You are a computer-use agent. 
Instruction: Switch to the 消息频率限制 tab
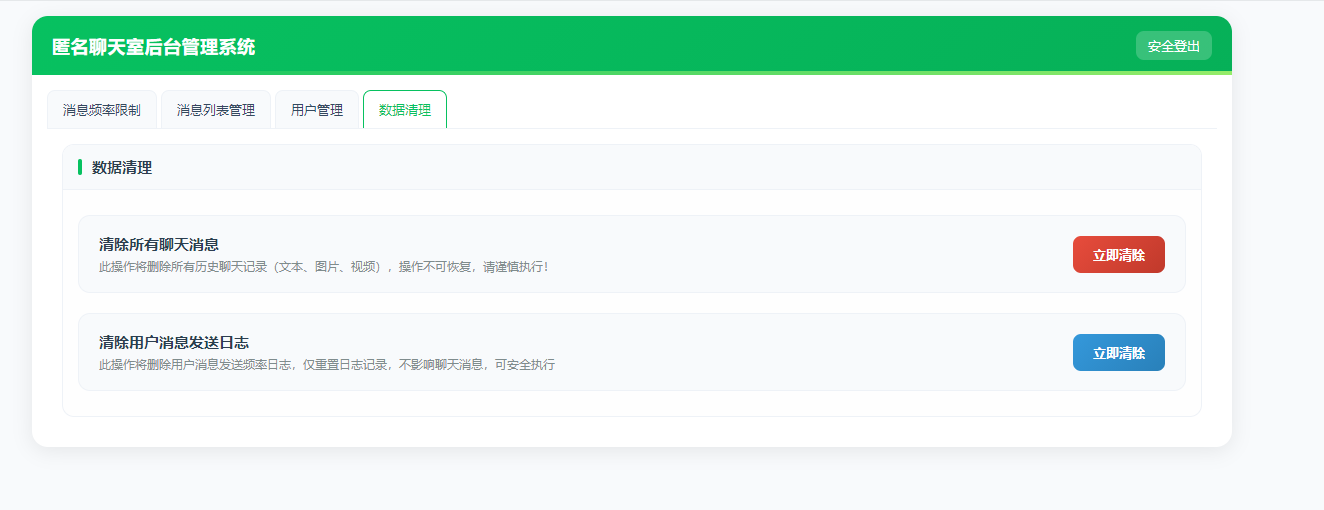pyautogui.click(x=102, y=110)
